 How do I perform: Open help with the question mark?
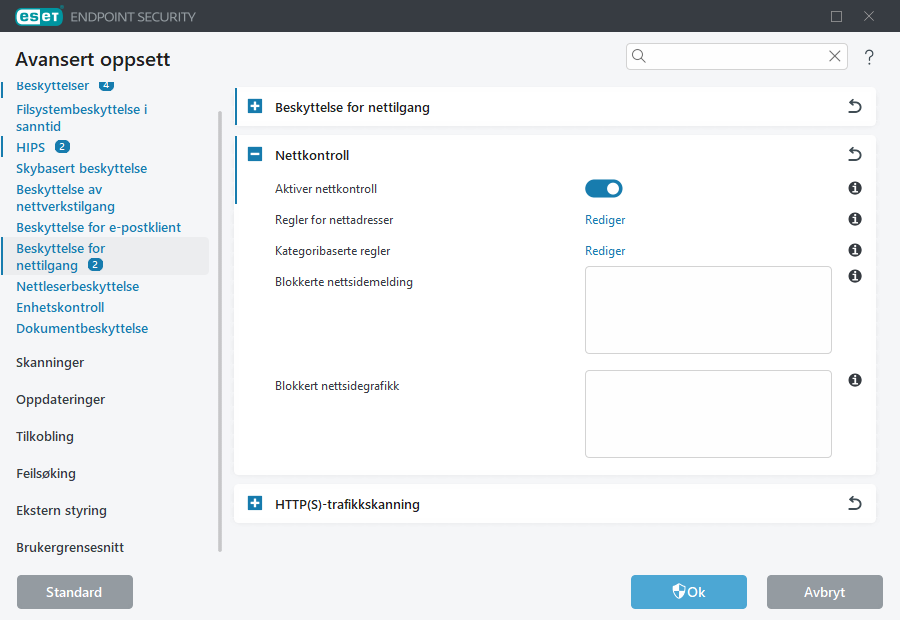(869, 57)
